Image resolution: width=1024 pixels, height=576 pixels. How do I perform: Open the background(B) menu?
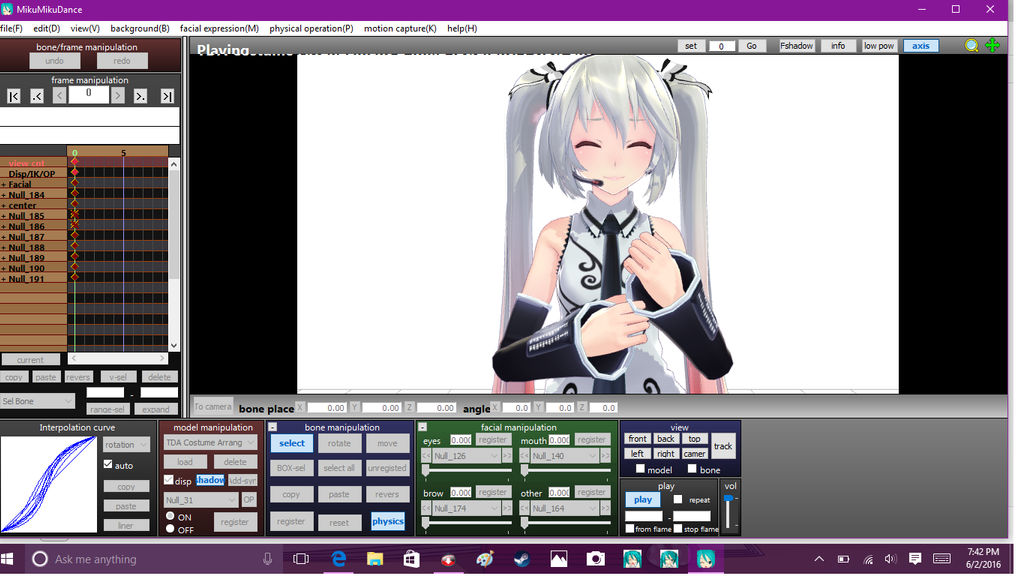(x=140, y=28)
